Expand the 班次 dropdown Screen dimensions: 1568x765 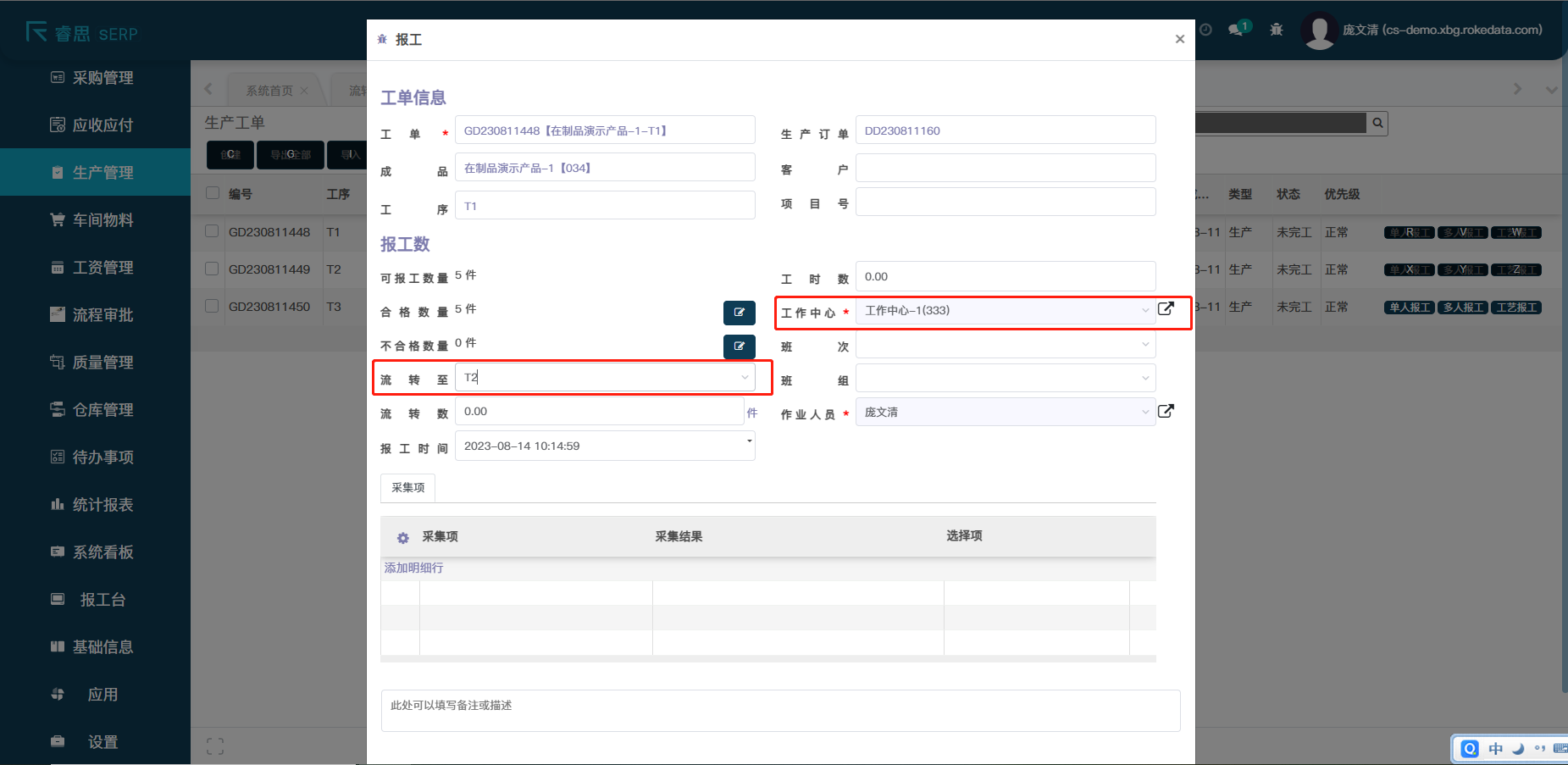click(1145, 345)
